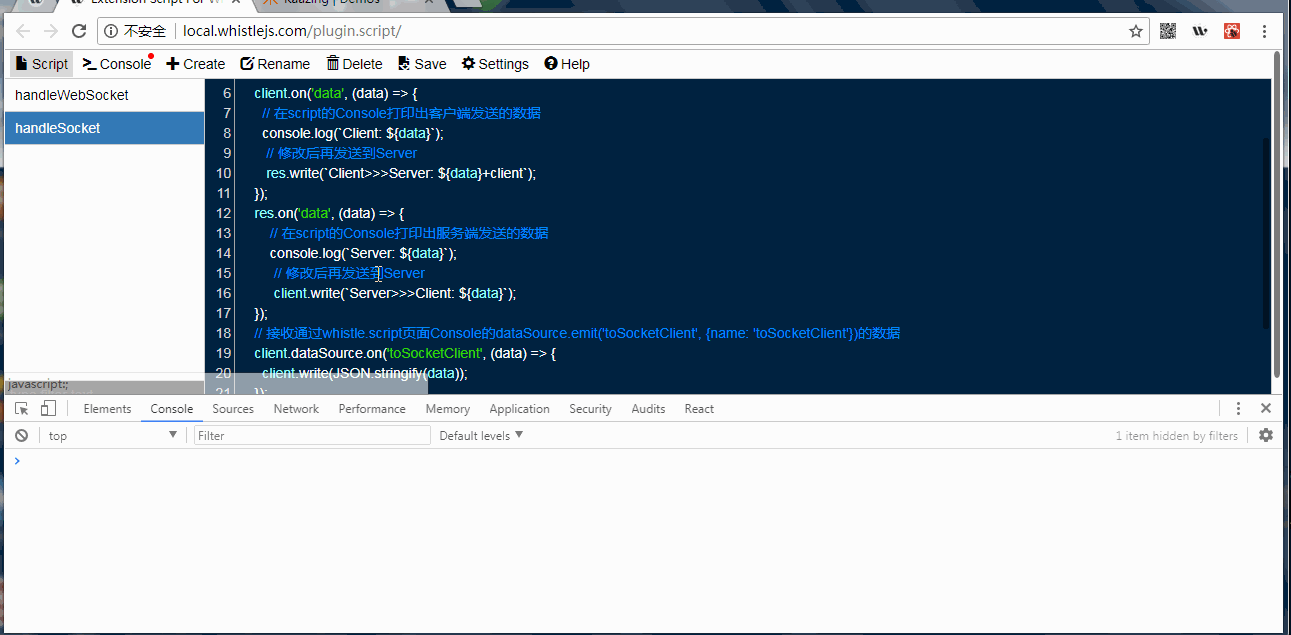
Task: Save the current script
Action: [422, 64]
